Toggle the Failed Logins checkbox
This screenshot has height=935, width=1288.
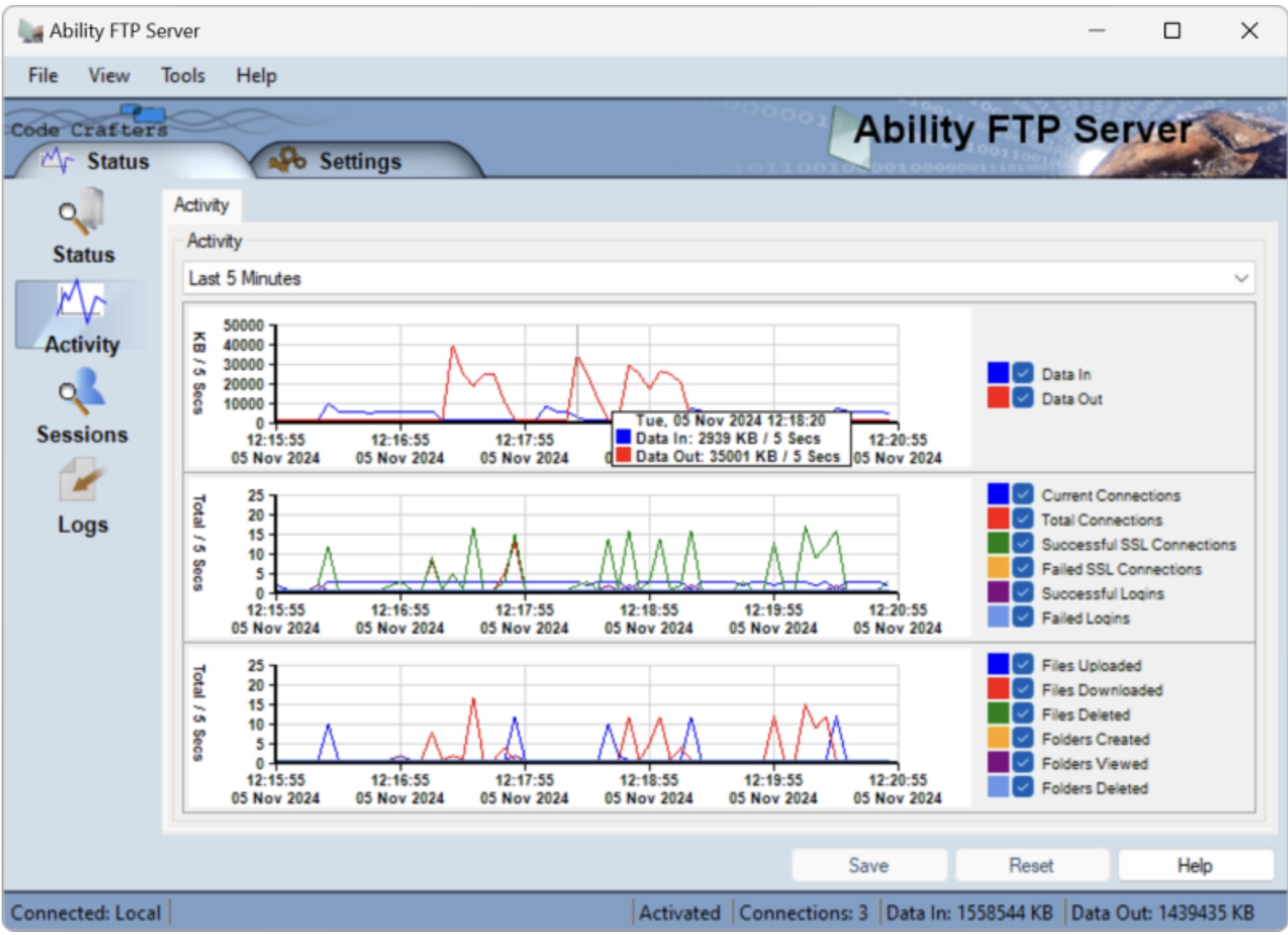(x=1022, y=616)
